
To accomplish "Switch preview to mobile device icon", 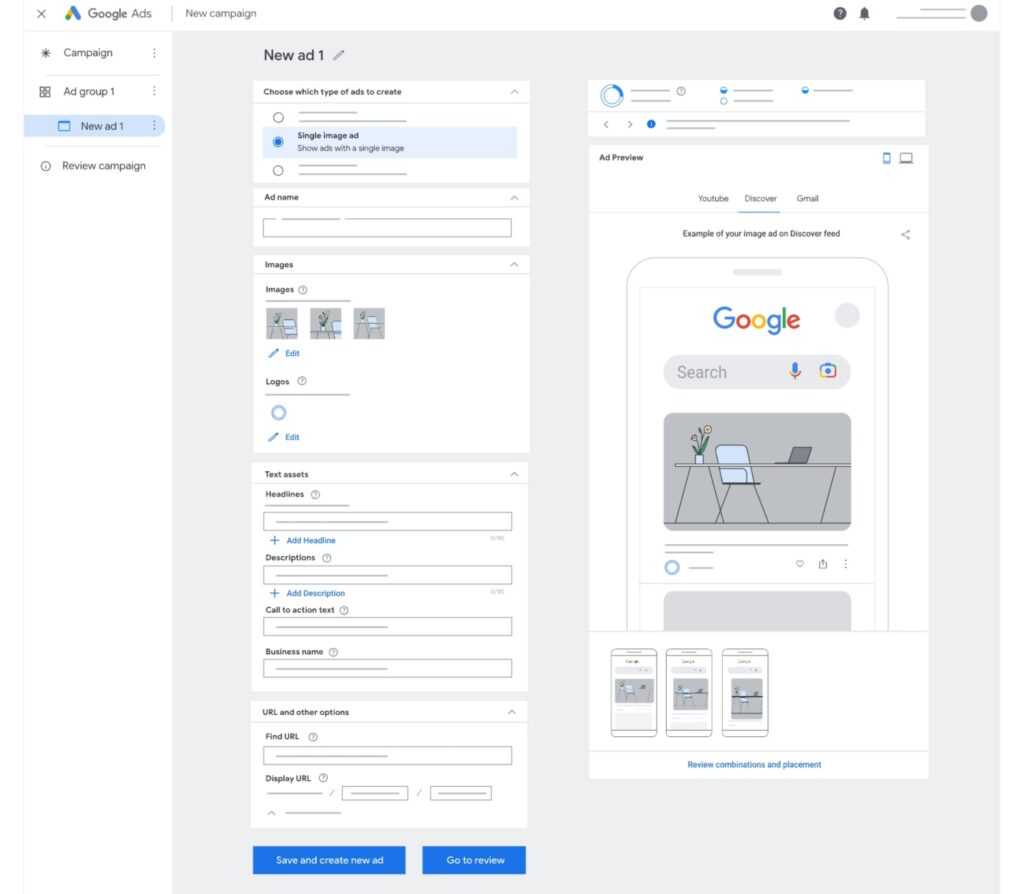I will coord(886,158).
